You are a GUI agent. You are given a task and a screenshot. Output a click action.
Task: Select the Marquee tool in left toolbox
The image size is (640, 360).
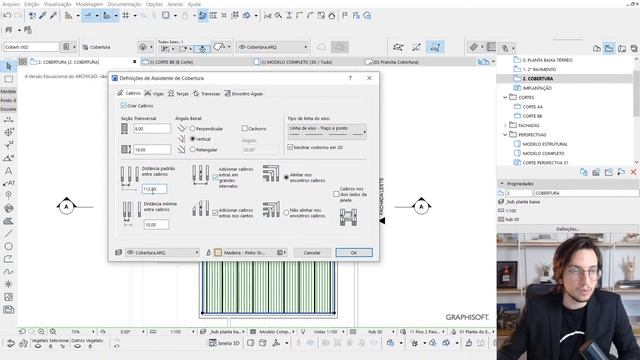point(8,79)
